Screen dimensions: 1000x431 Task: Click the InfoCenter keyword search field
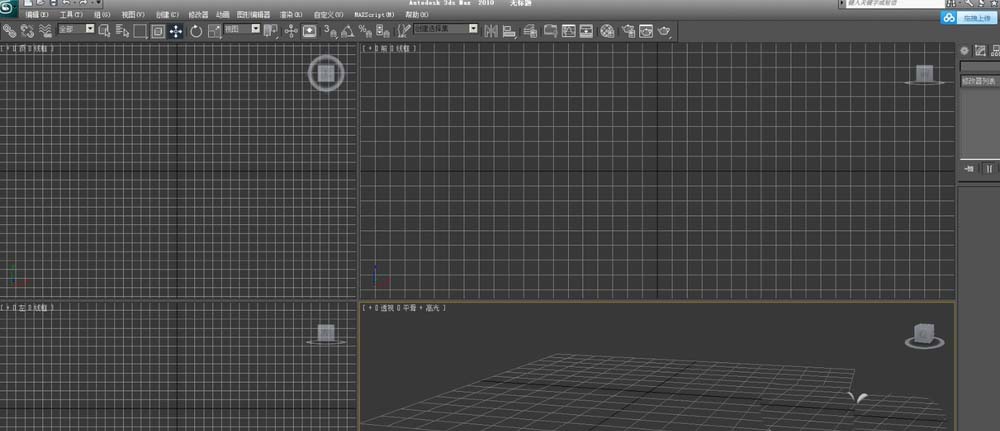tap(895, 3)
